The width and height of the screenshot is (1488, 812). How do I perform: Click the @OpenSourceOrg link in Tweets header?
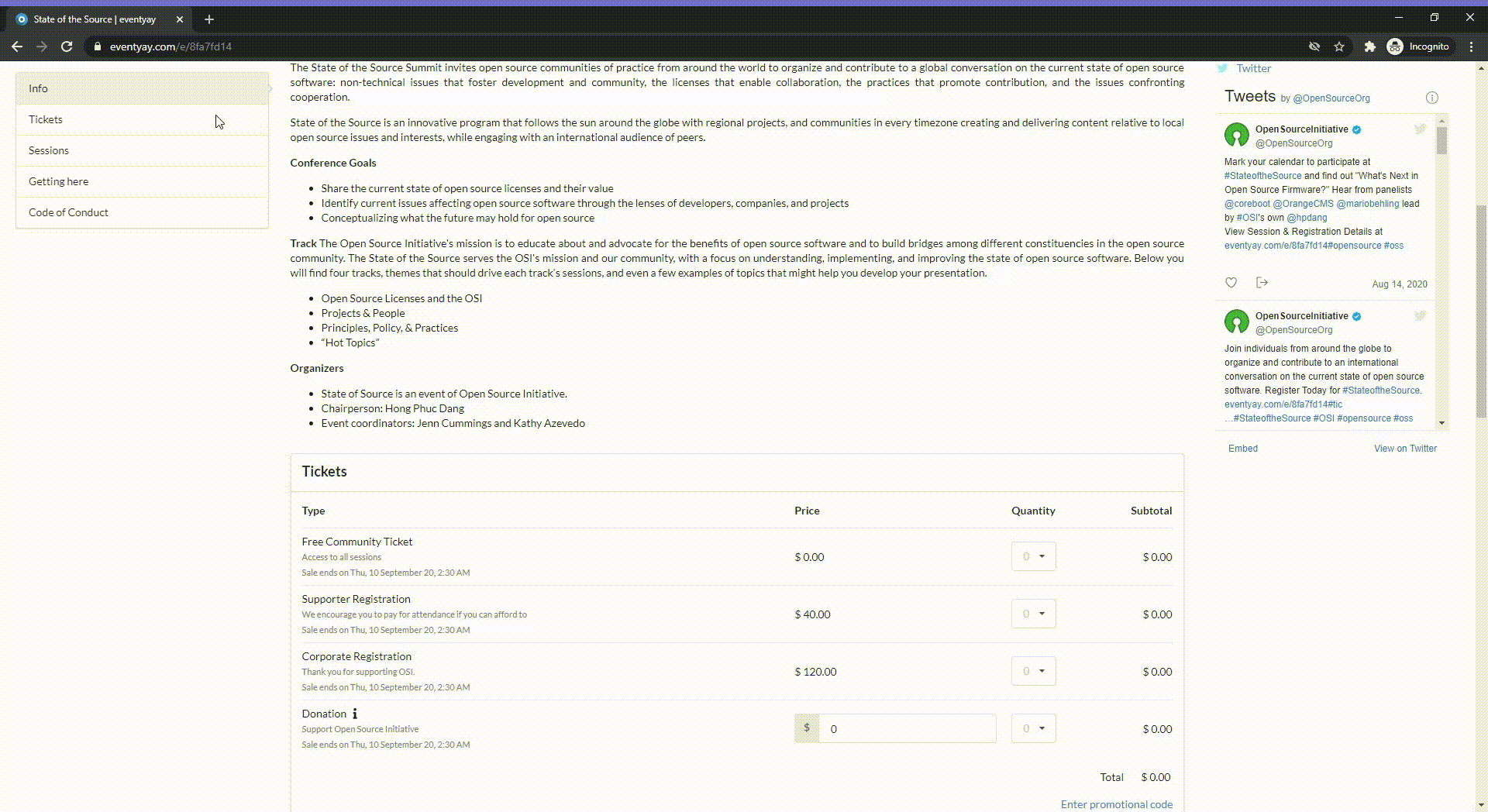click(1331, 98)
